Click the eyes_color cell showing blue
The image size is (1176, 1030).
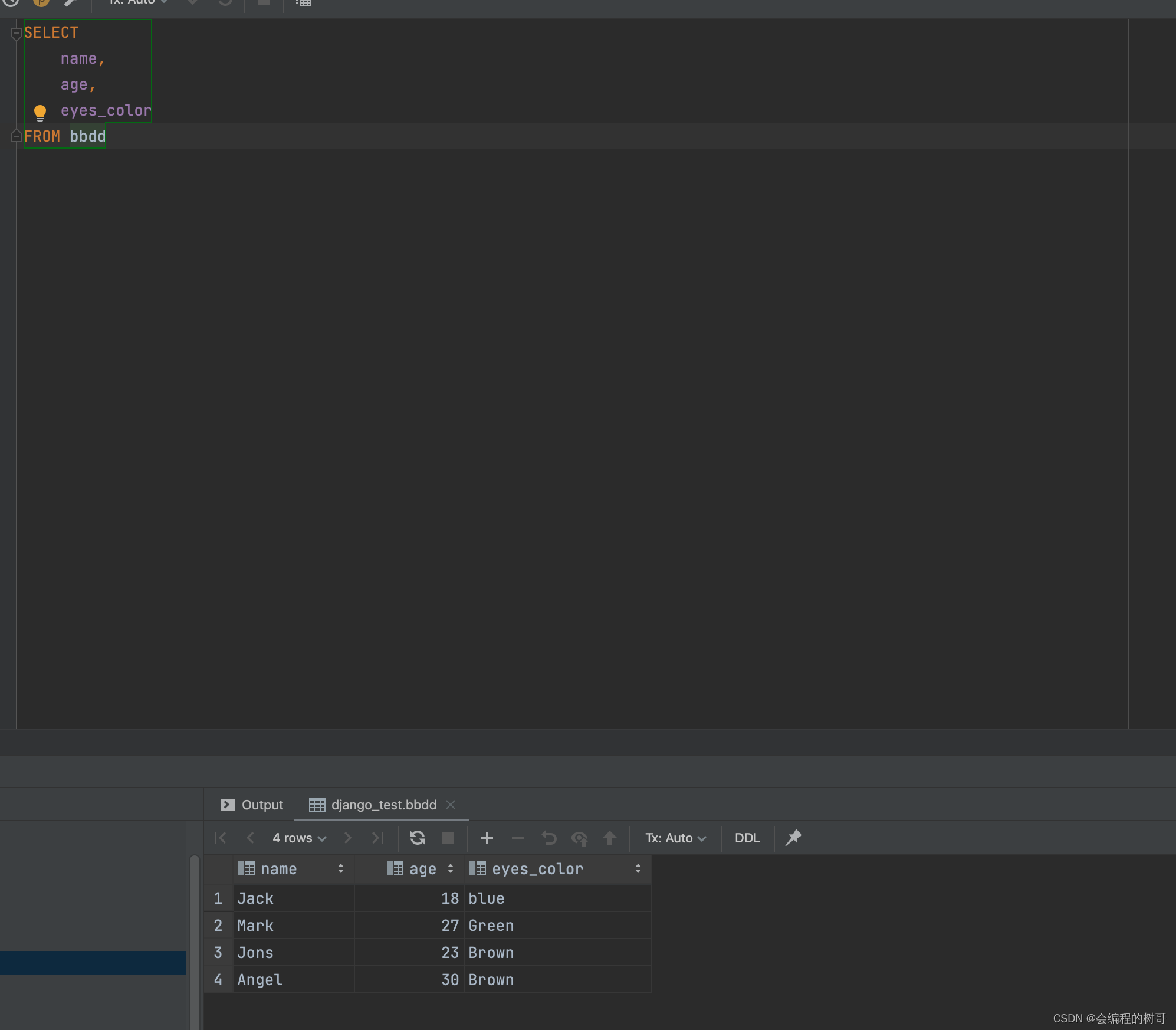(x=558, y=898)
